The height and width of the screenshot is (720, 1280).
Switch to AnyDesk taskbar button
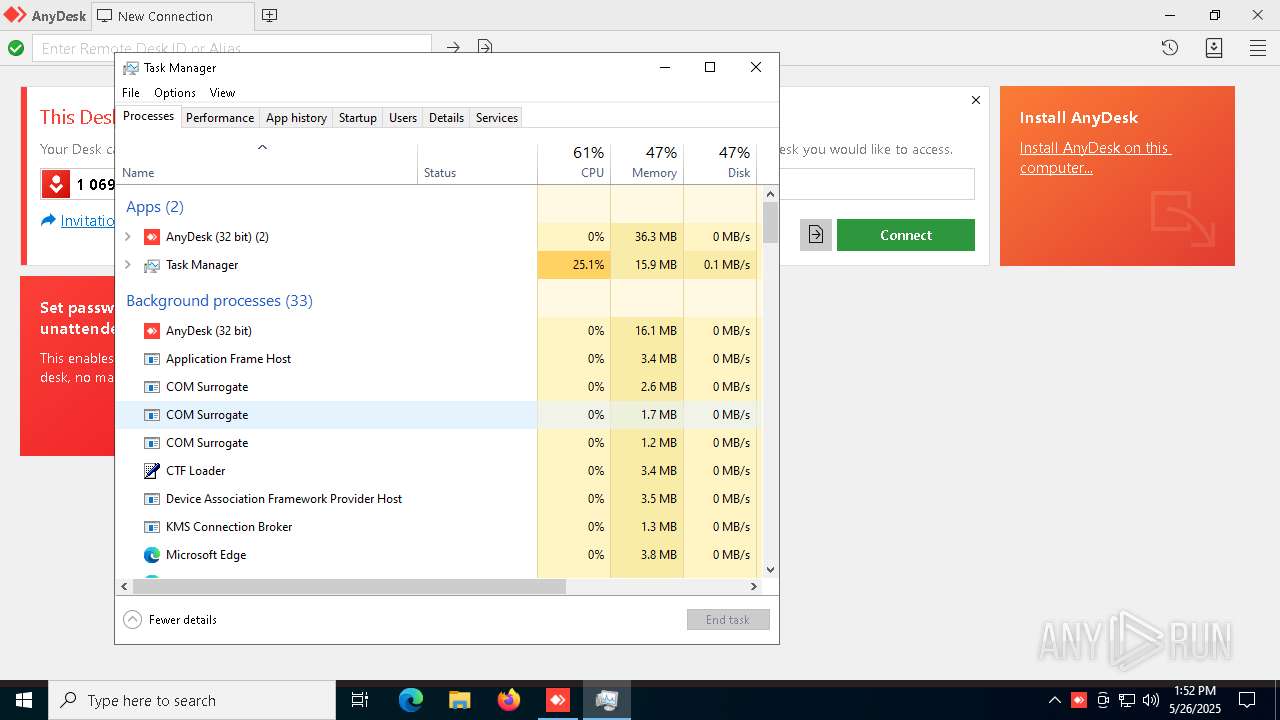558,700
